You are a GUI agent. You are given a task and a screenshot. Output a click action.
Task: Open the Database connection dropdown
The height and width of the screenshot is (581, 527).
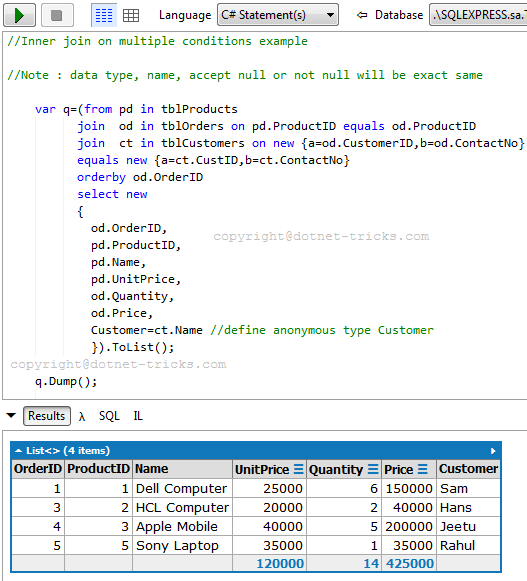(478, 15)
